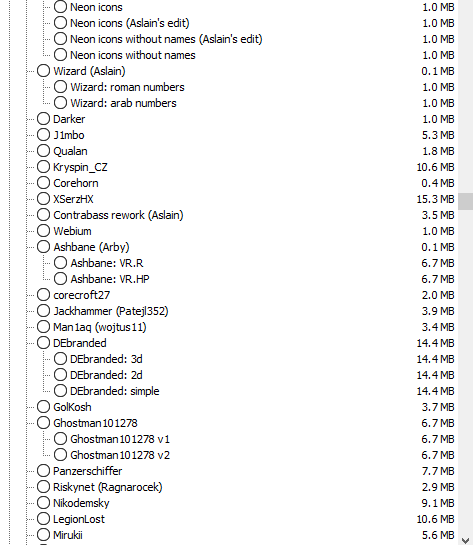473x545 pixels.
Task: Choose Neon icons (Aslain's edit) option
Action: click(60, 23)
